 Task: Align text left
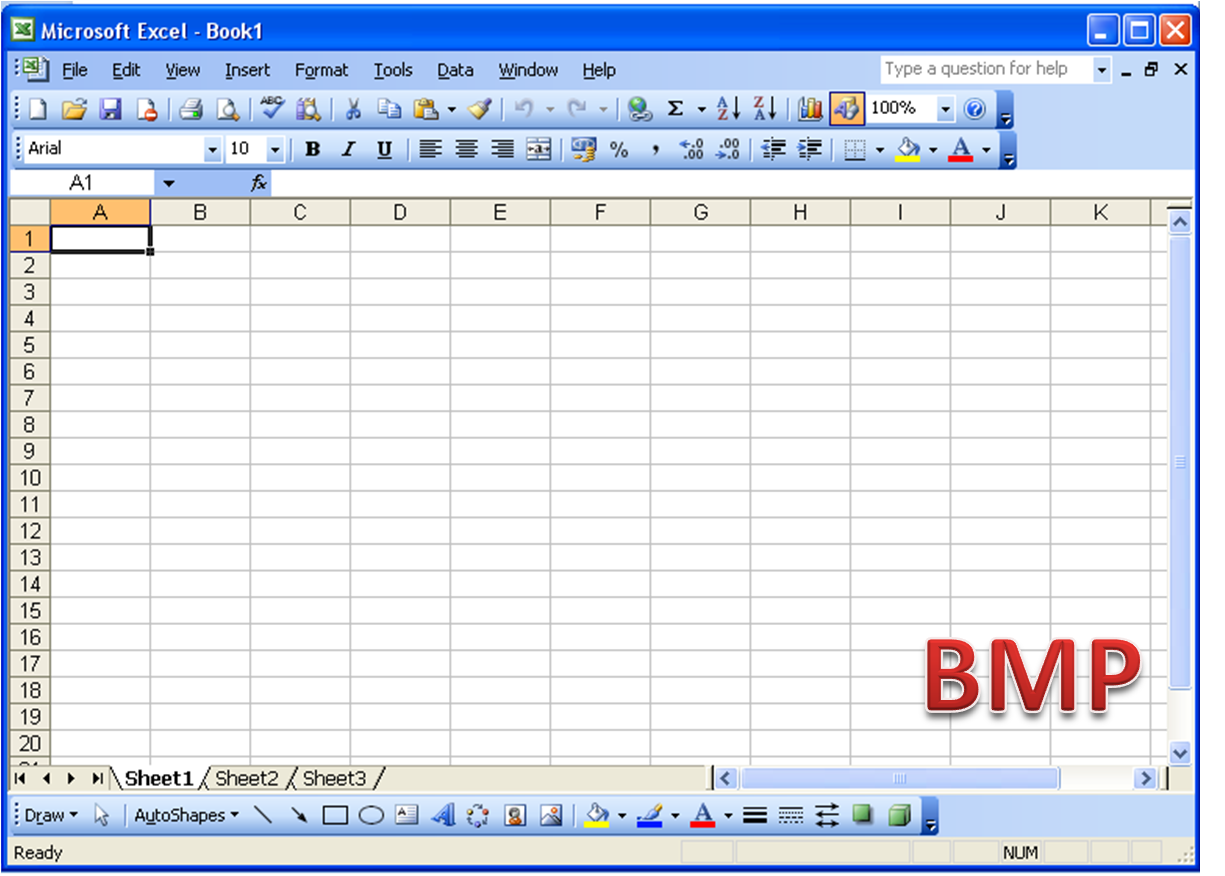pos(430,150)
